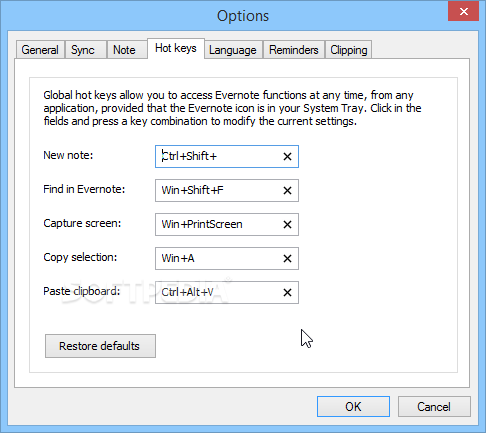Viewport: 486px width, 433px height.
Task: Click the Find in Evernote hotkey field
Action: pos(227,190)
